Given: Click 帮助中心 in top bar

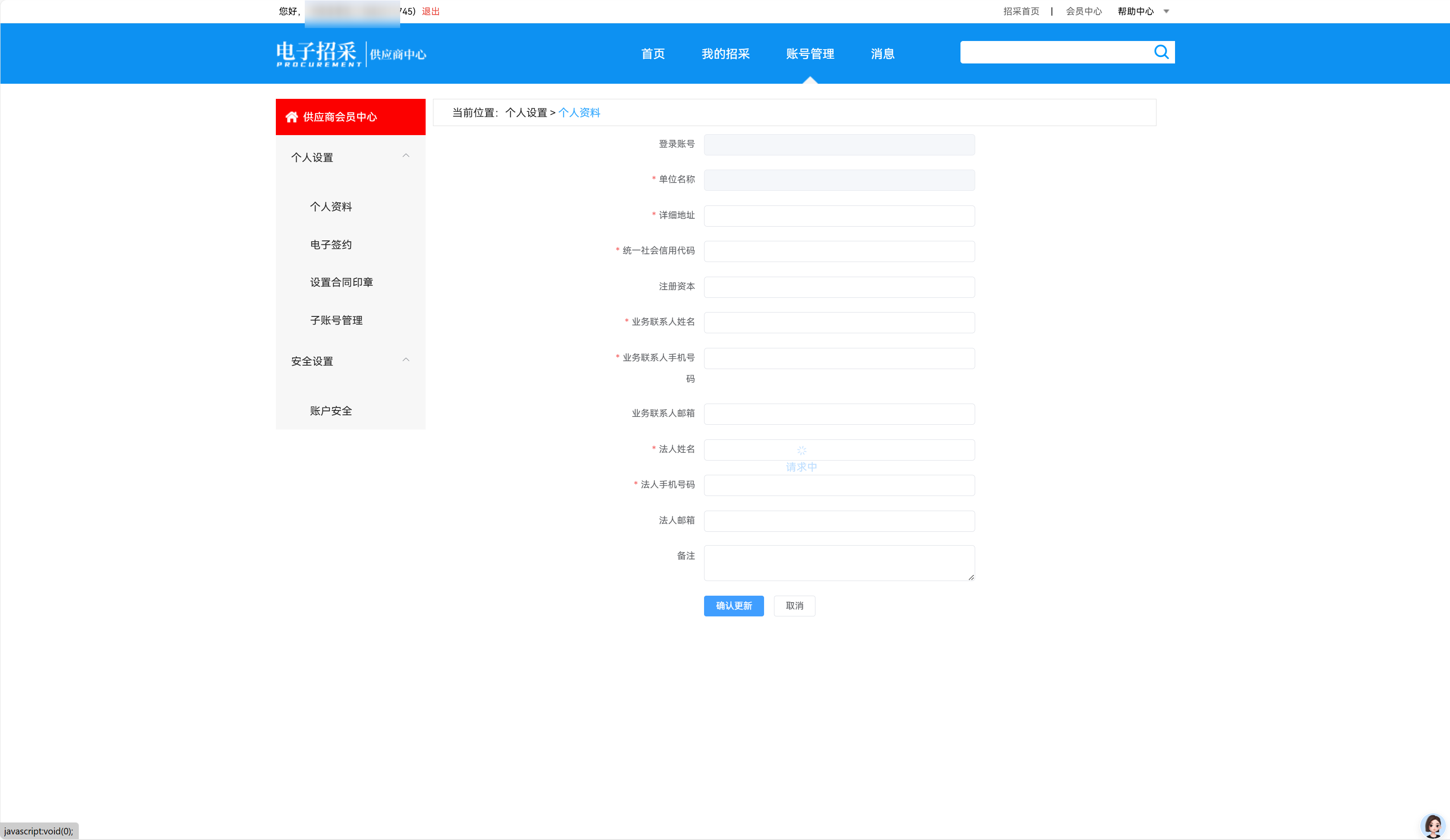Looking at the screenshot, I should (x=1135, y=12).
